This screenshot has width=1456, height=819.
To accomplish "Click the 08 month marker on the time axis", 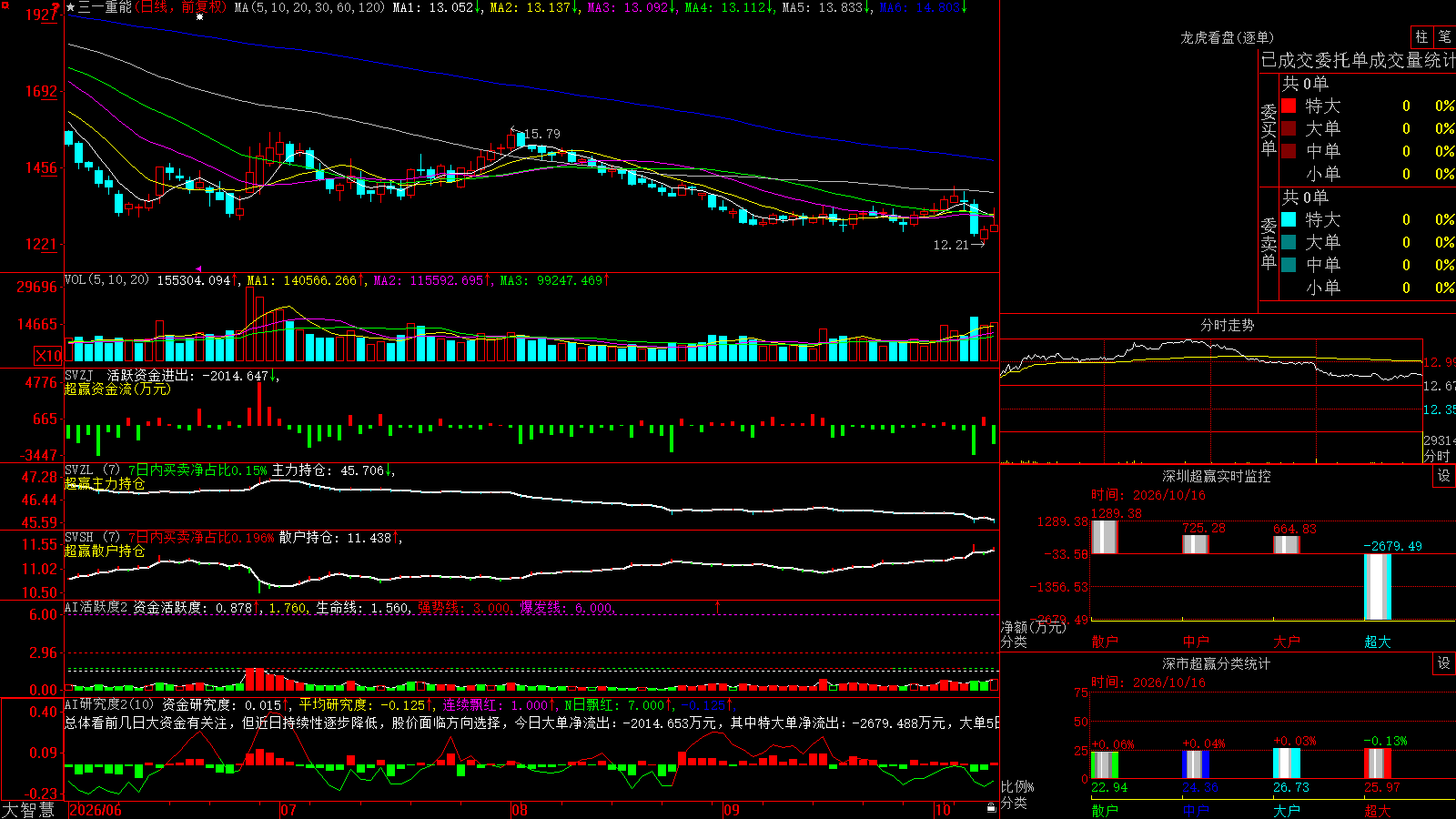I will point(520,810).
